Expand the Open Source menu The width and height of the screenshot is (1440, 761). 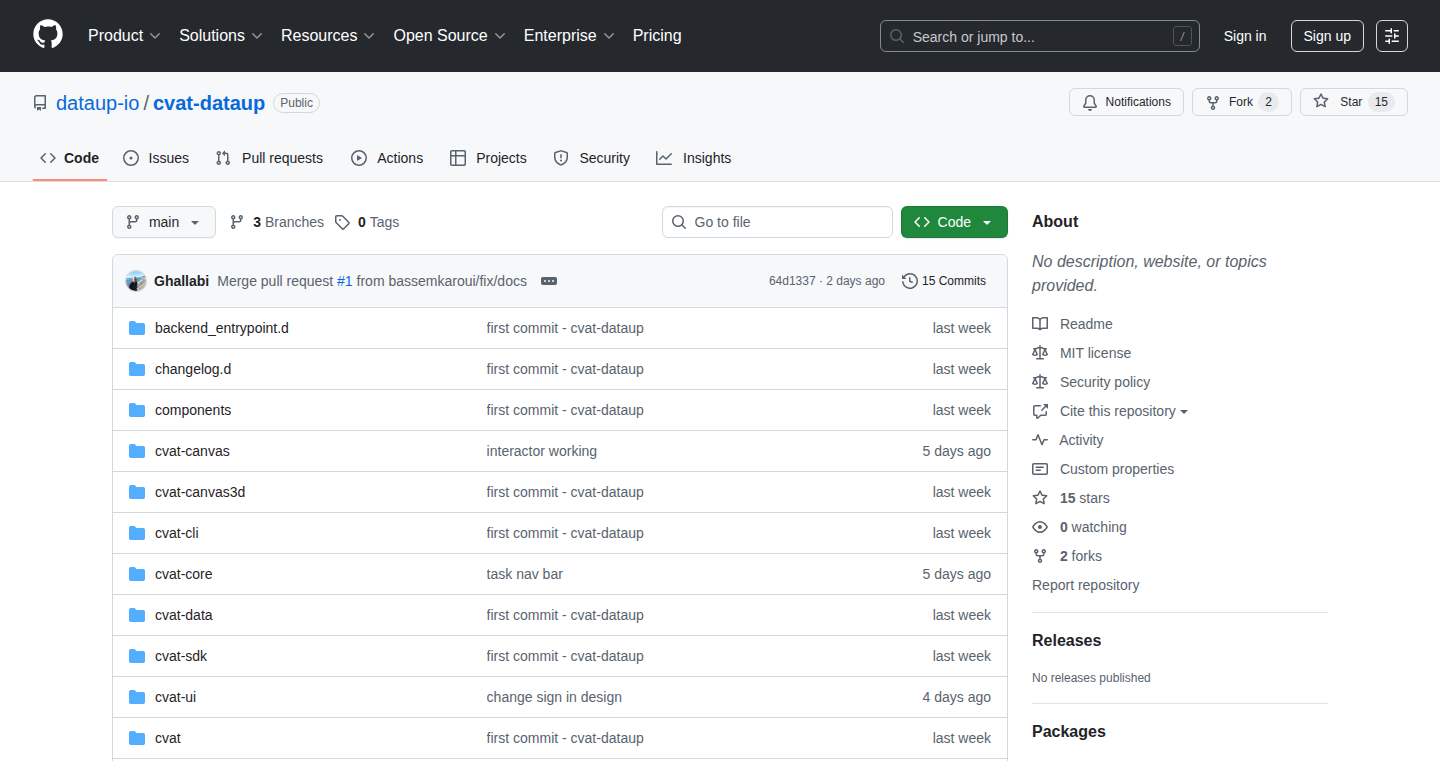coord(450,35)
